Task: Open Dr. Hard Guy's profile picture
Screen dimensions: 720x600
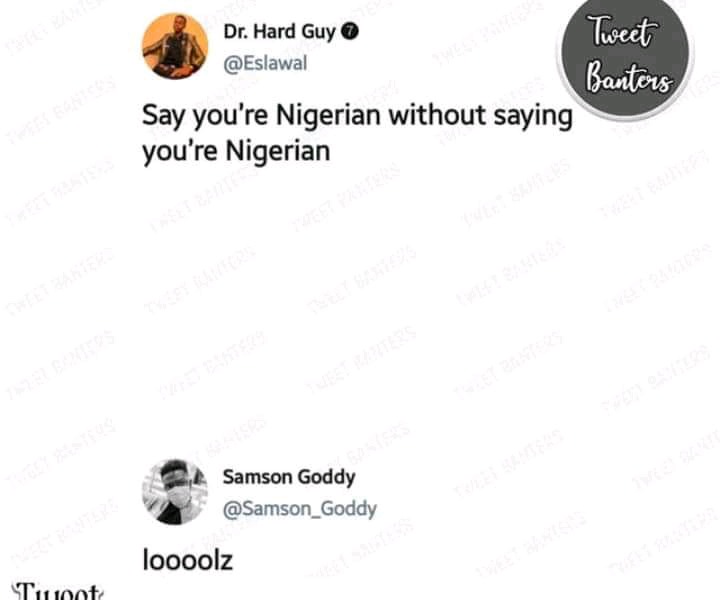Action: point(175,46)
